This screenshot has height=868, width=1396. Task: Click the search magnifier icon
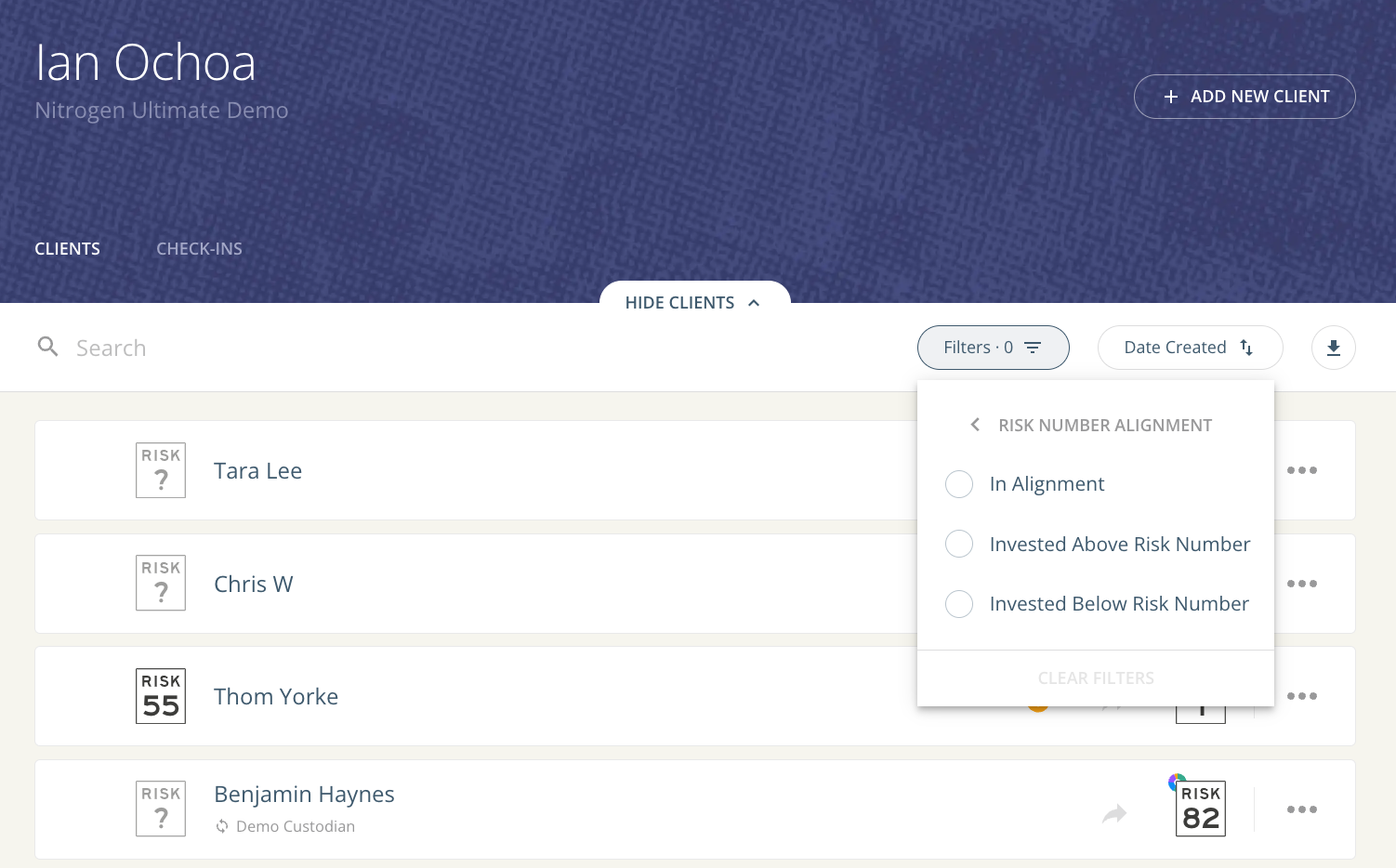pos(48,348)
